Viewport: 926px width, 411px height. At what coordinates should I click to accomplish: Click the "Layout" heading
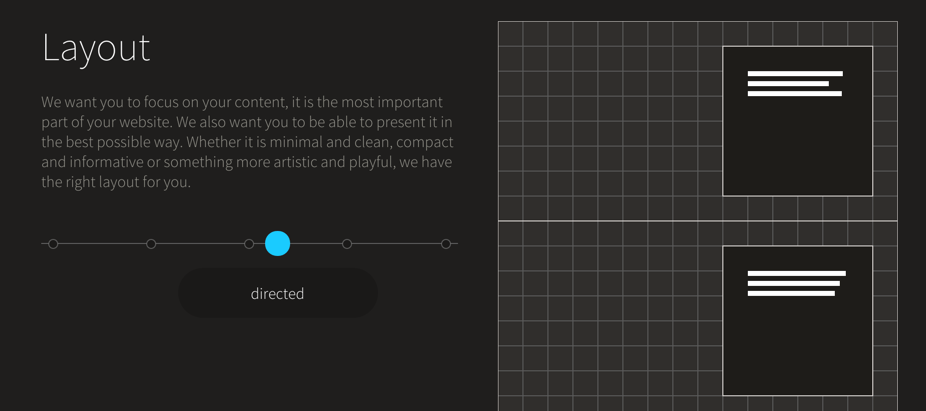coord(96,47)
